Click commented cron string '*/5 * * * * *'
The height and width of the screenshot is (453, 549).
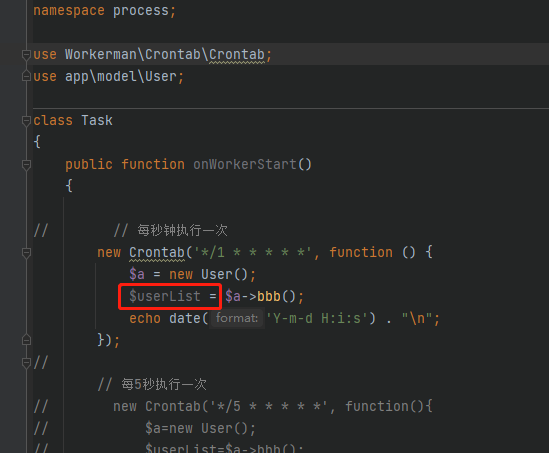(269, 406)
